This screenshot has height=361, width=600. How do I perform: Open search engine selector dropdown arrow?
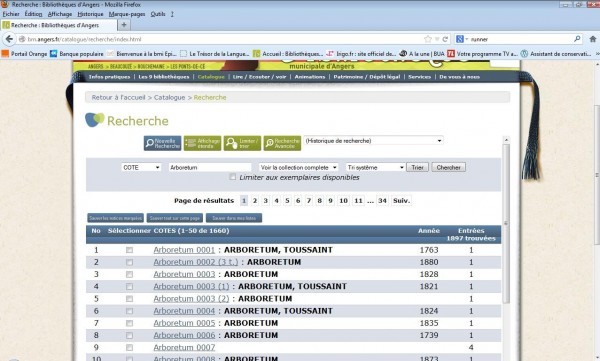[467, 39]
